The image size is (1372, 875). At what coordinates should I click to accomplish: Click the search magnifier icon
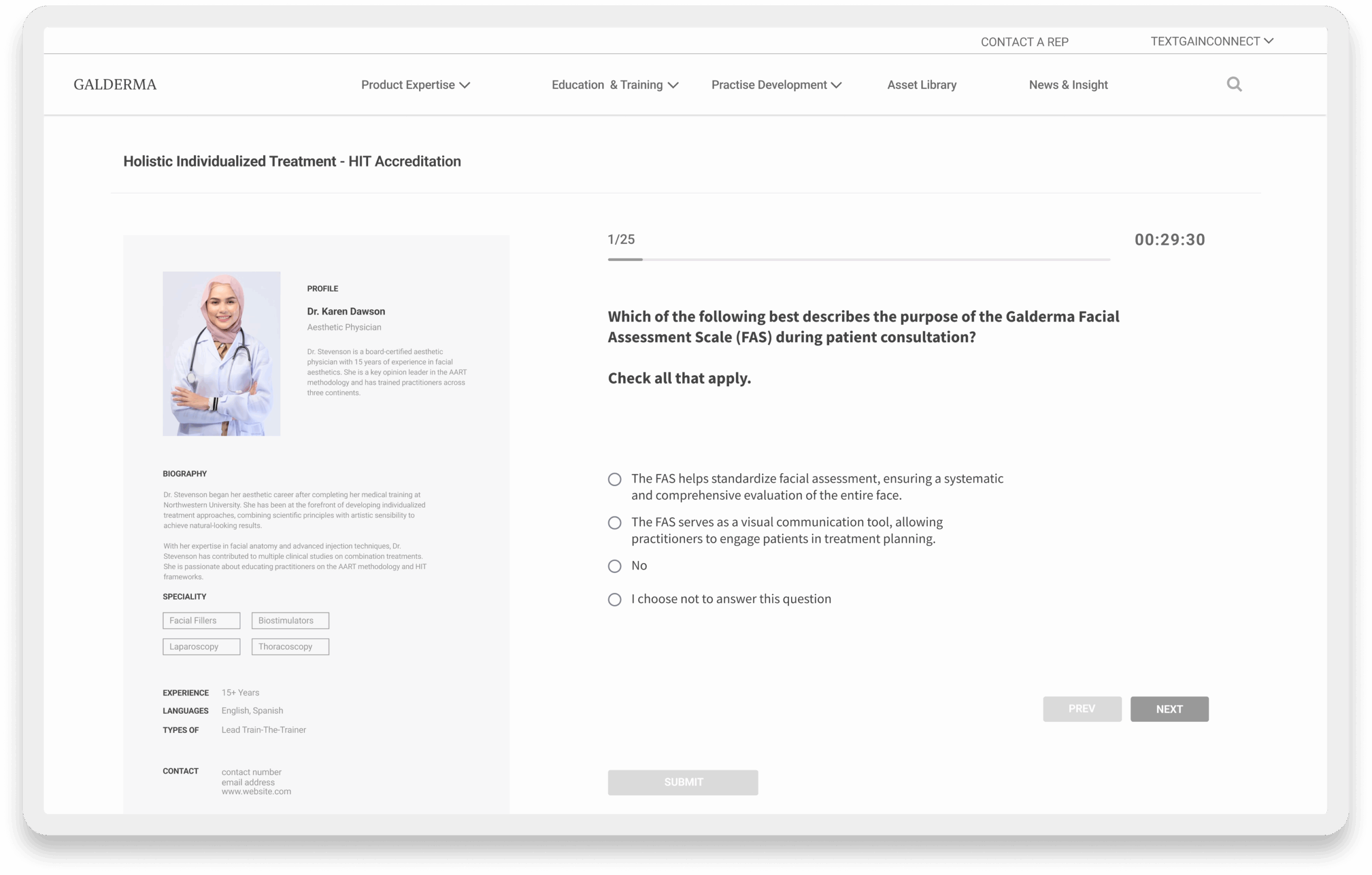(x=1234, y=84)
